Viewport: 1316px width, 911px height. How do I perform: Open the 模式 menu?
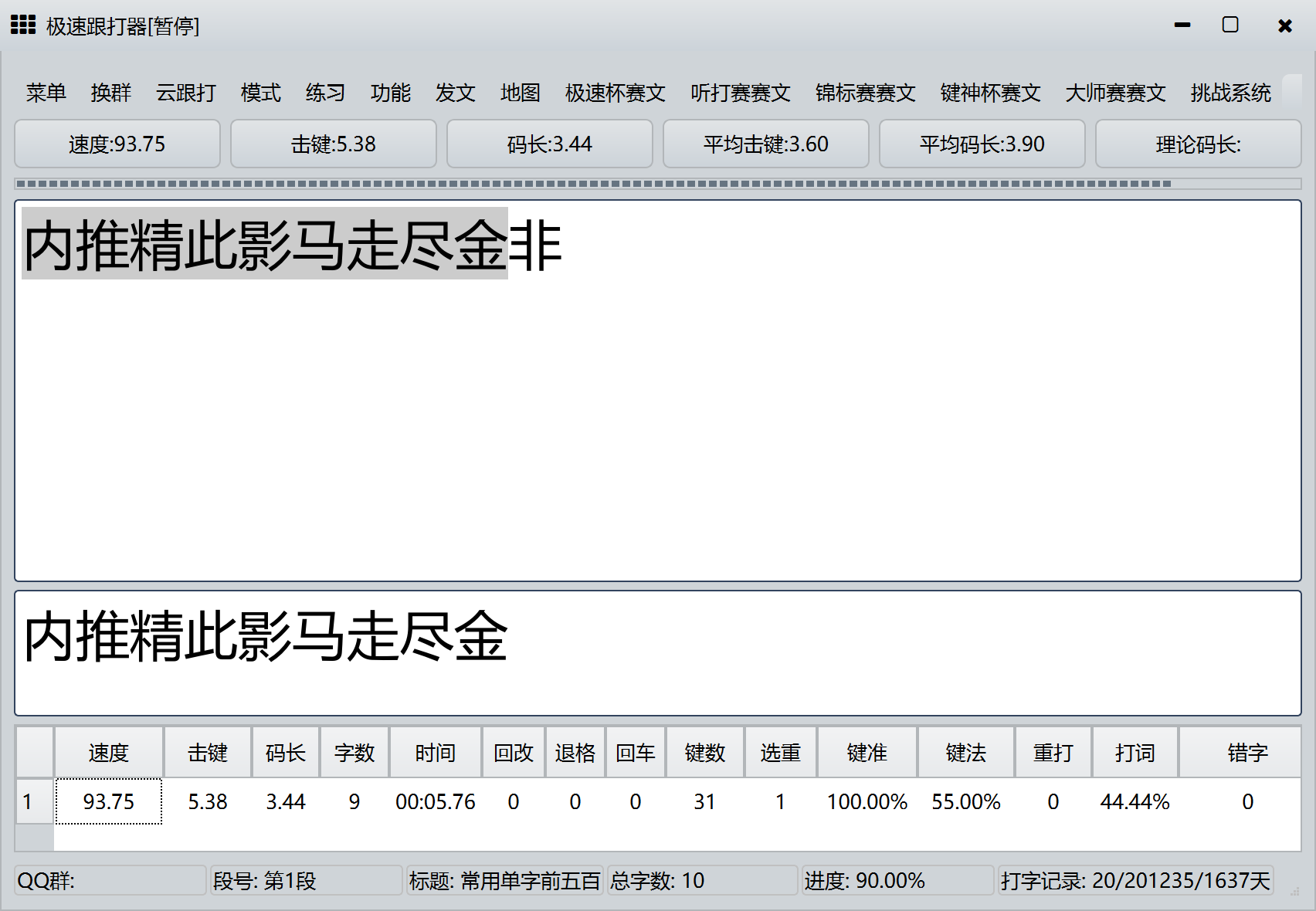[x=261, y=93]
